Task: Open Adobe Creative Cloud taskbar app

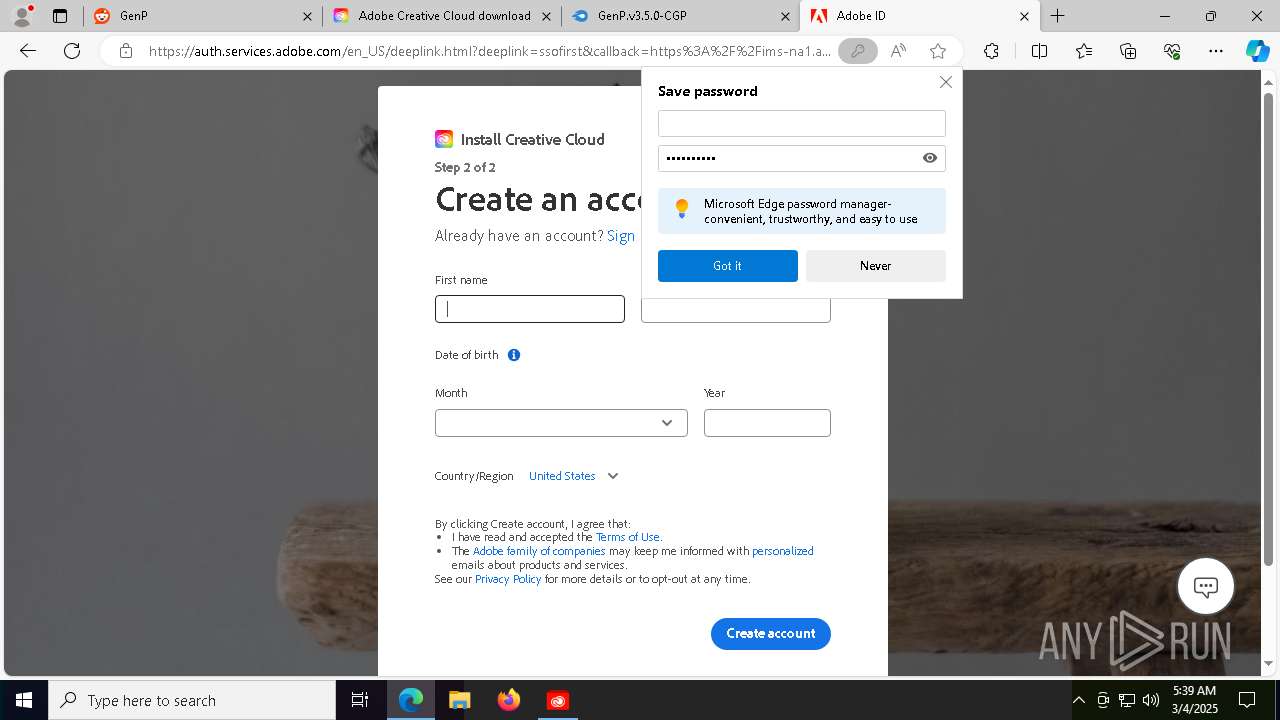Action: point(557,700)
